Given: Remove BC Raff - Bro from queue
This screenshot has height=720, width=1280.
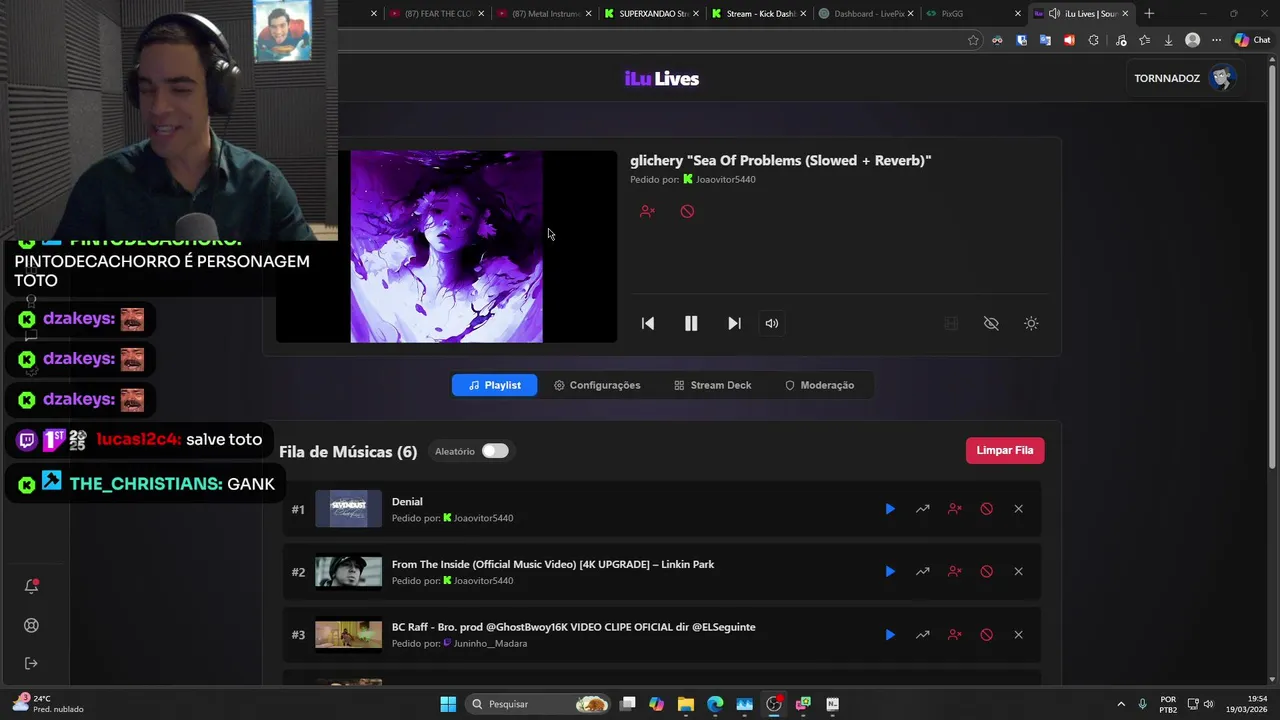Looking at the screenshot, I should point(1018,635).
